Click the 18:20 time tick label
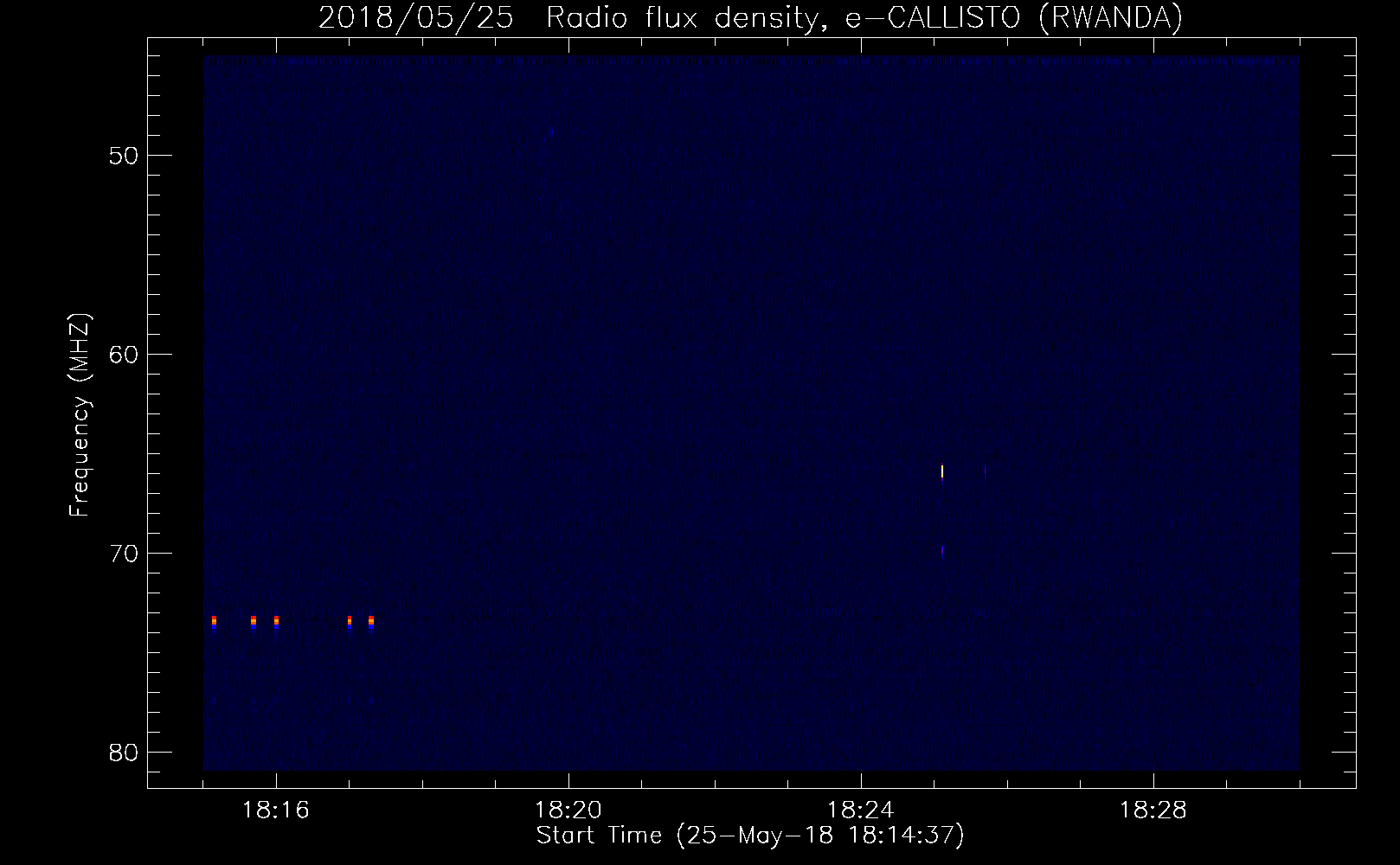Image resolution: width=1400 pixels, height=865 pixels. tap(568, 811)
